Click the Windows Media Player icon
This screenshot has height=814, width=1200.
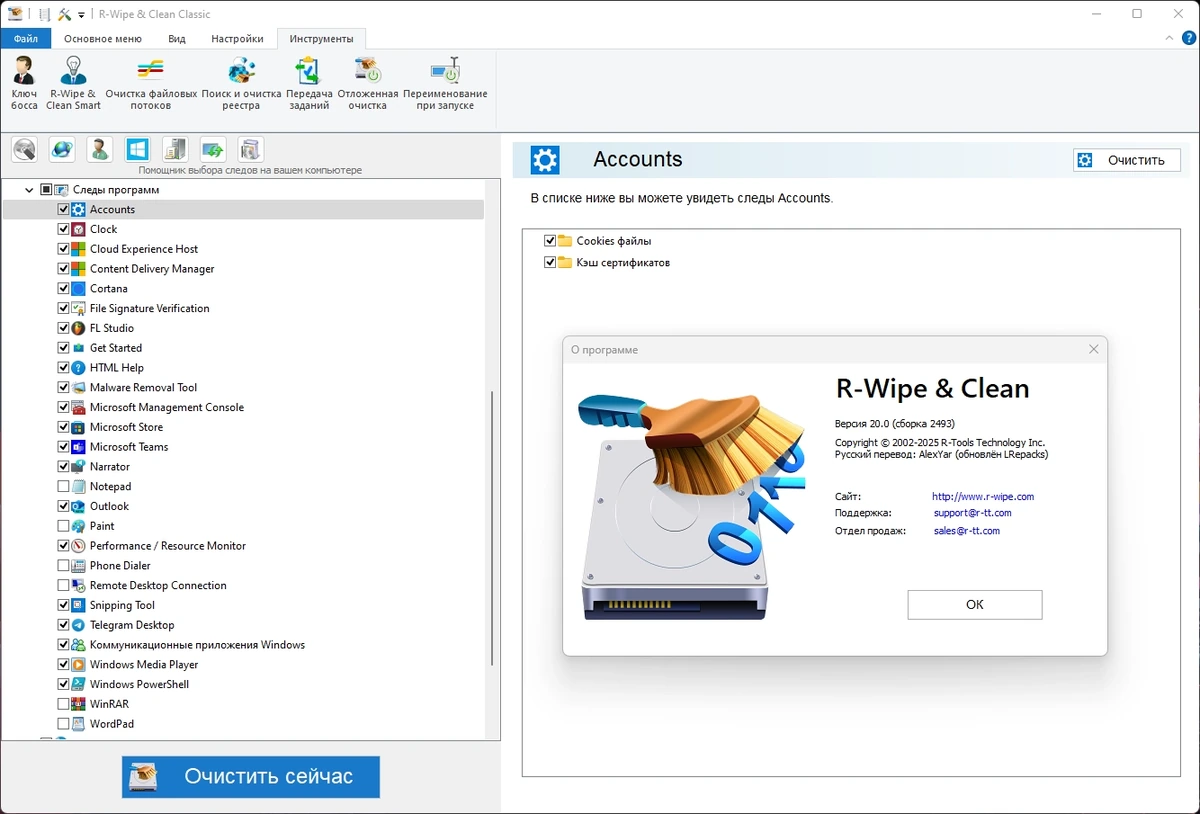pyautogui.click(x=79, y=664)
